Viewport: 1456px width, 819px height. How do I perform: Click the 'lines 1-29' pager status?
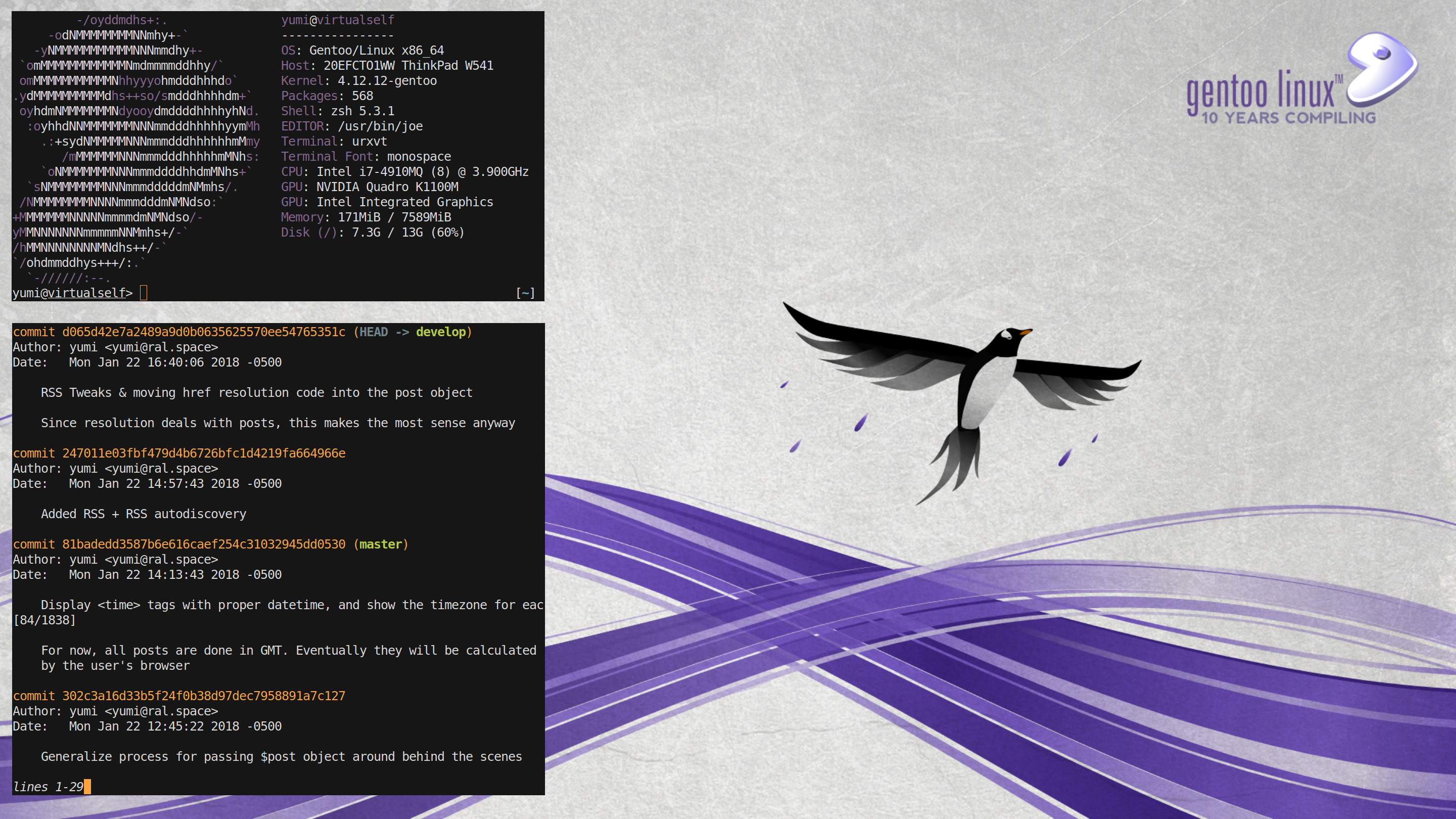click(48, 787)
